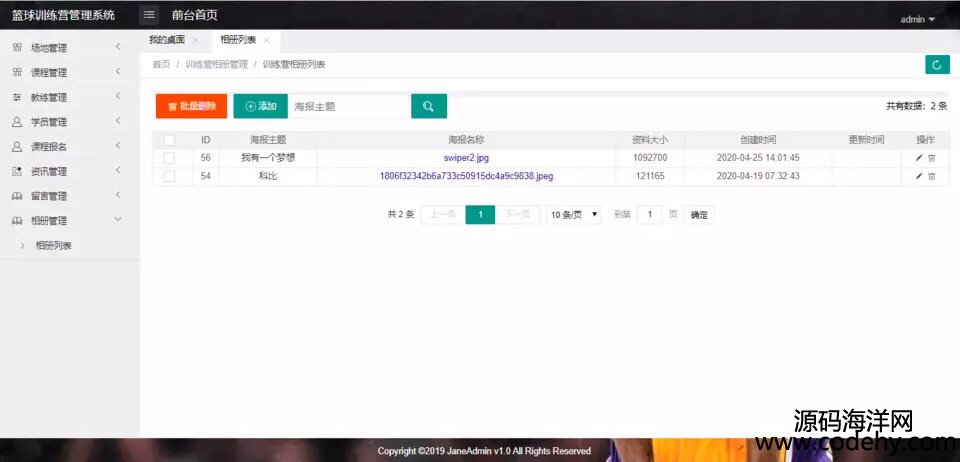Click the 上一页 pagination button

[443, 215]
